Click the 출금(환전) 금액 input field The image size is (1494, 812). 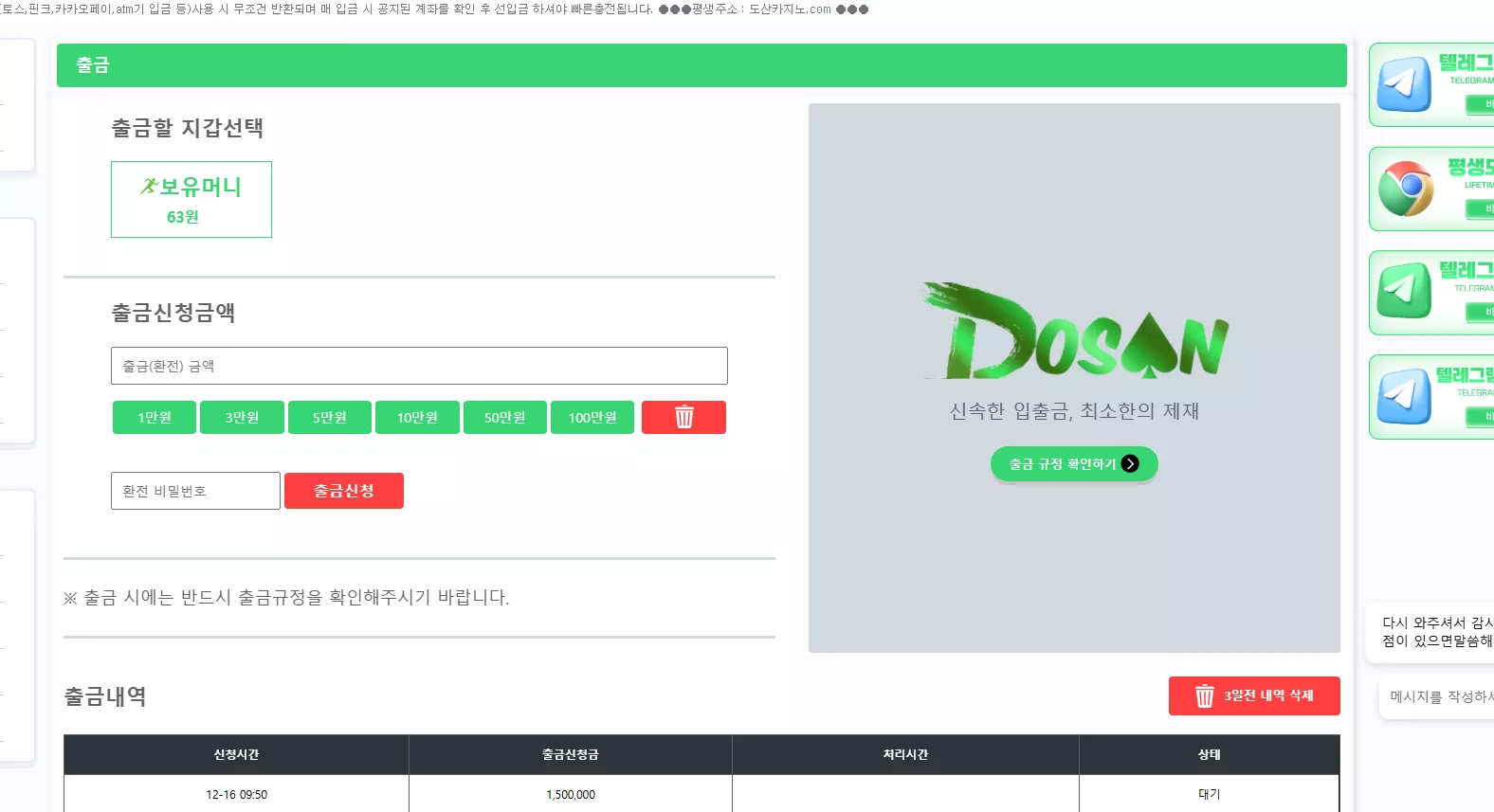point(419,366)
